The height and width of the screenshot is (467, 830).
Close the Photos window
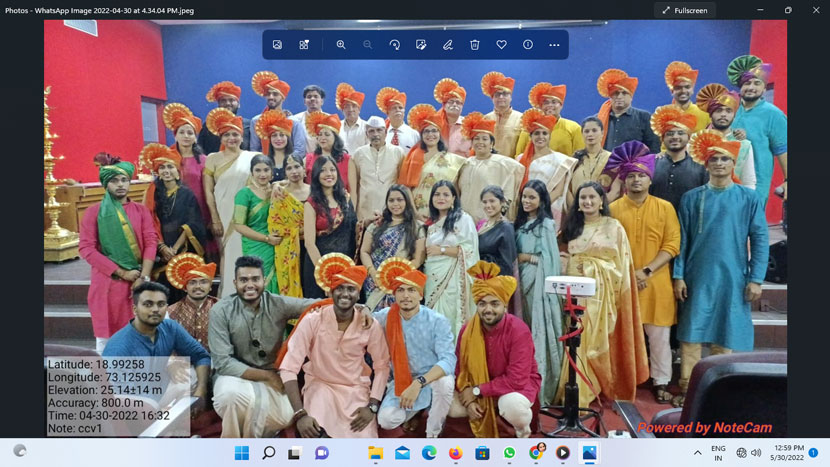click(x=816, y=10)
